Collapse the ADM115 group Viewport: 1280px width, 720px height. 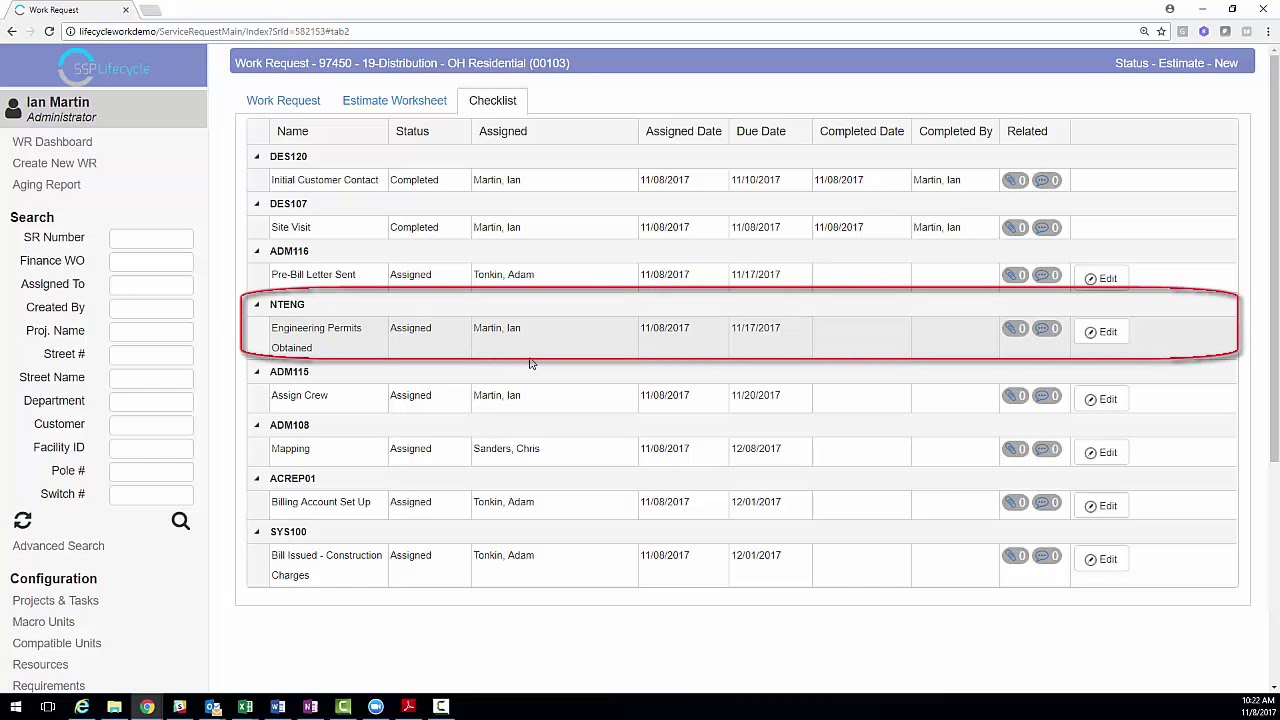coord(257,372)
